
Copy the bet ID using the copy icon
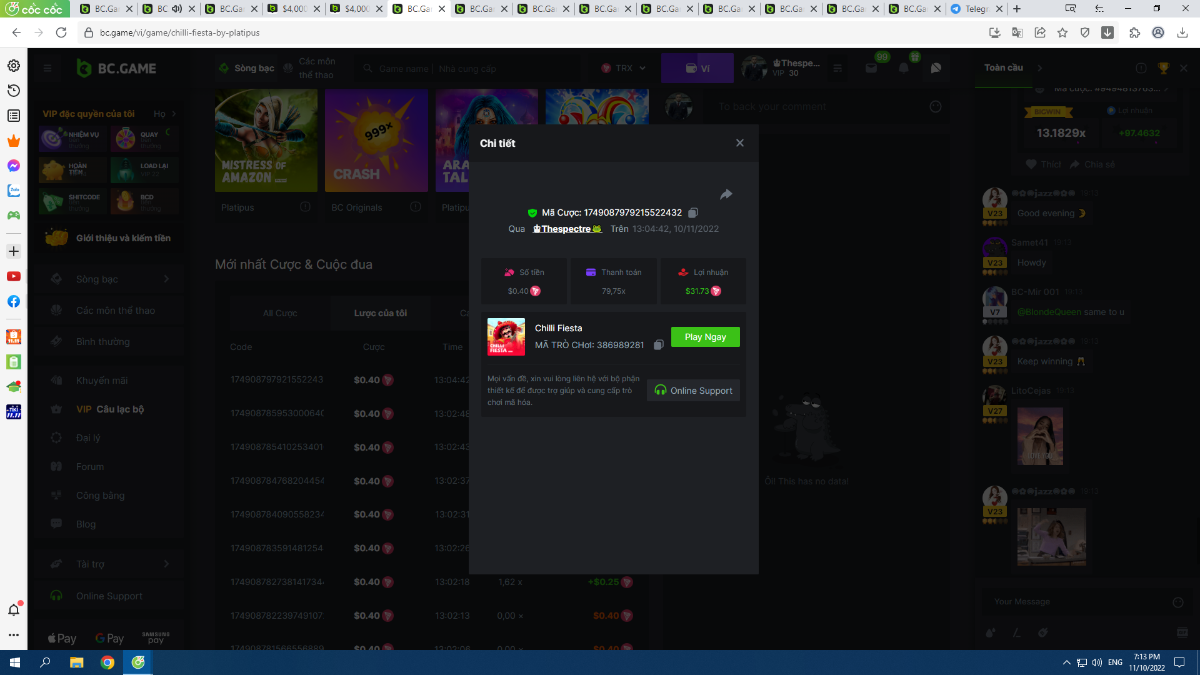(693, 213)
